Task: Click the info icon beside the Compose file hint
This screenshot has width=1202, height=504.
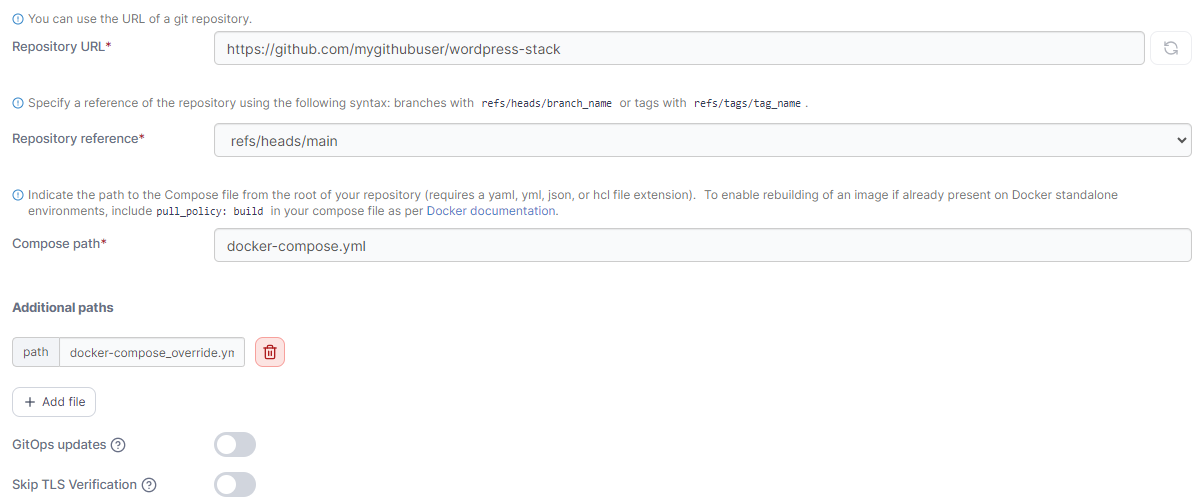Action: (x=17, y=195)
